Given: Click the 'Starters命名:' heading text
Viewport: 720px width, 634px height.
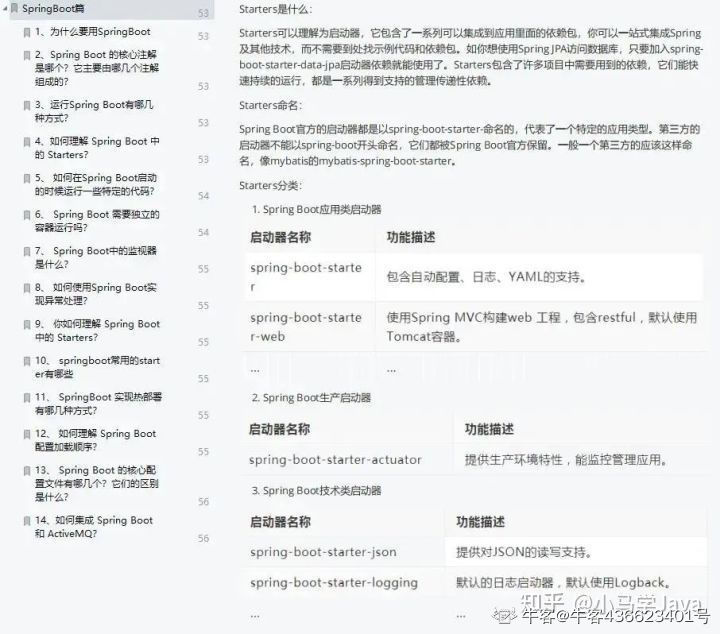Looking at the screenshot, I should tap(270, 106).
